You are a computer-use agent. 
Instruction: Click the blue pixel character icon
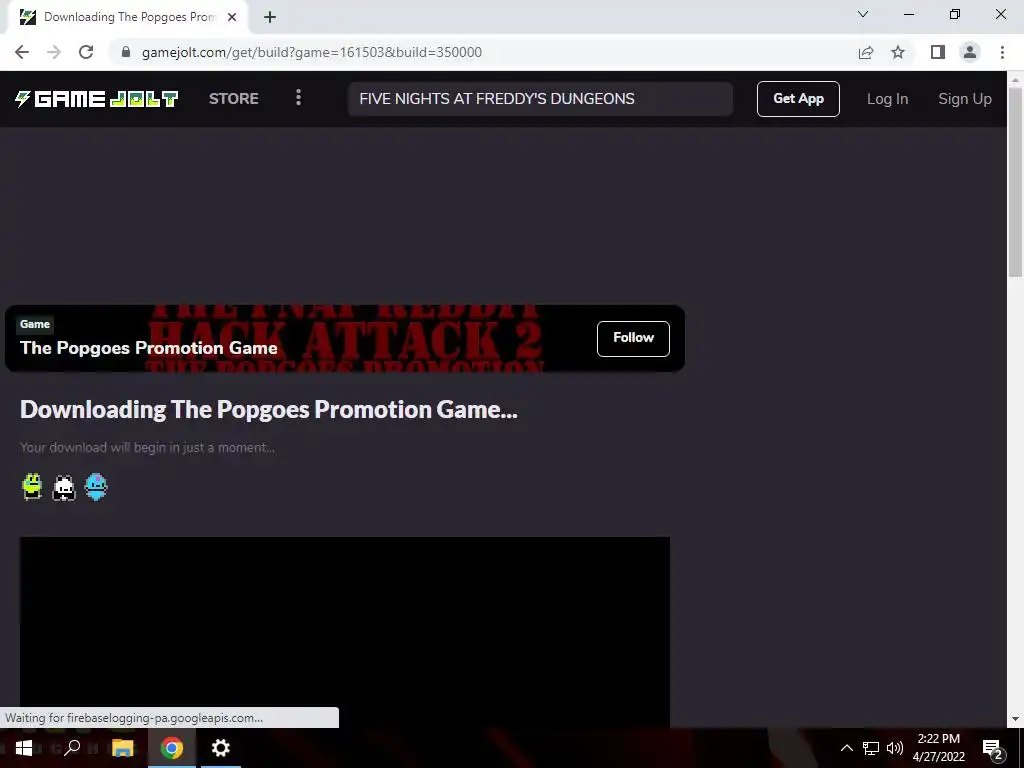click(96, 487)
